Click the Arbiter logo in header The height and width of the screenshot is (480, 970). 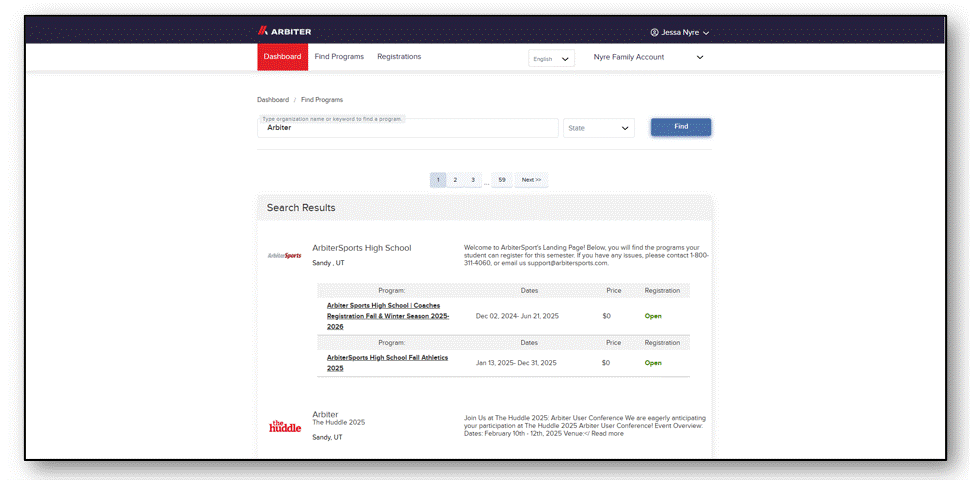pyautogui.click(x=285, y=32)
